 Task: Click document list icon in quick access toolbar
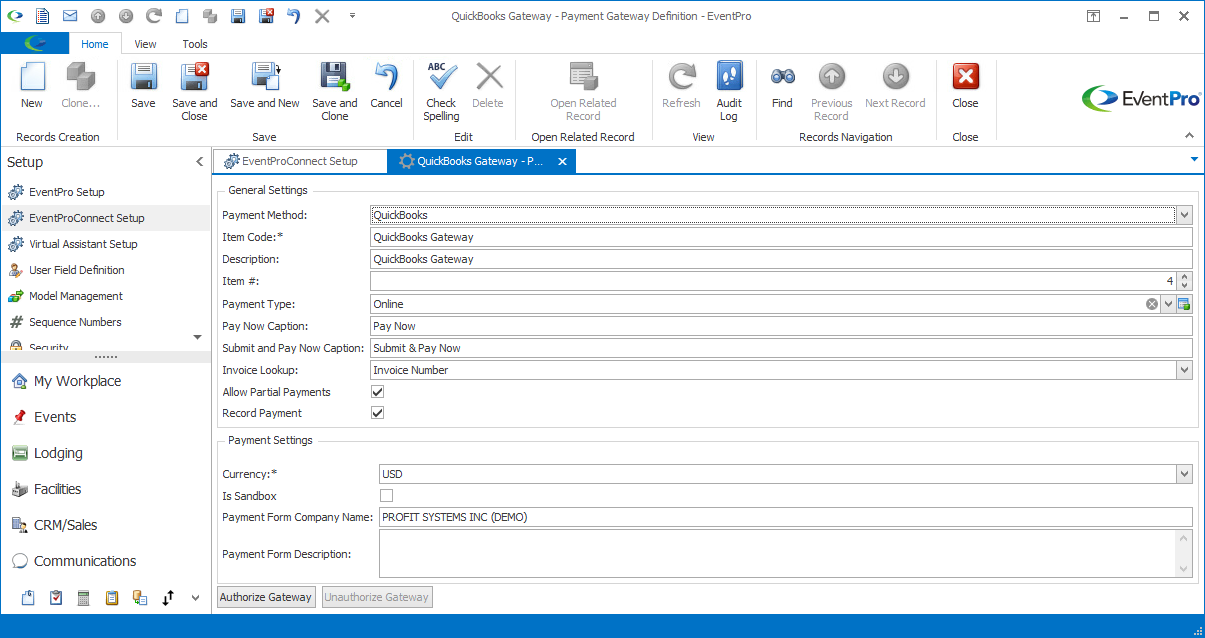[42, 16]
